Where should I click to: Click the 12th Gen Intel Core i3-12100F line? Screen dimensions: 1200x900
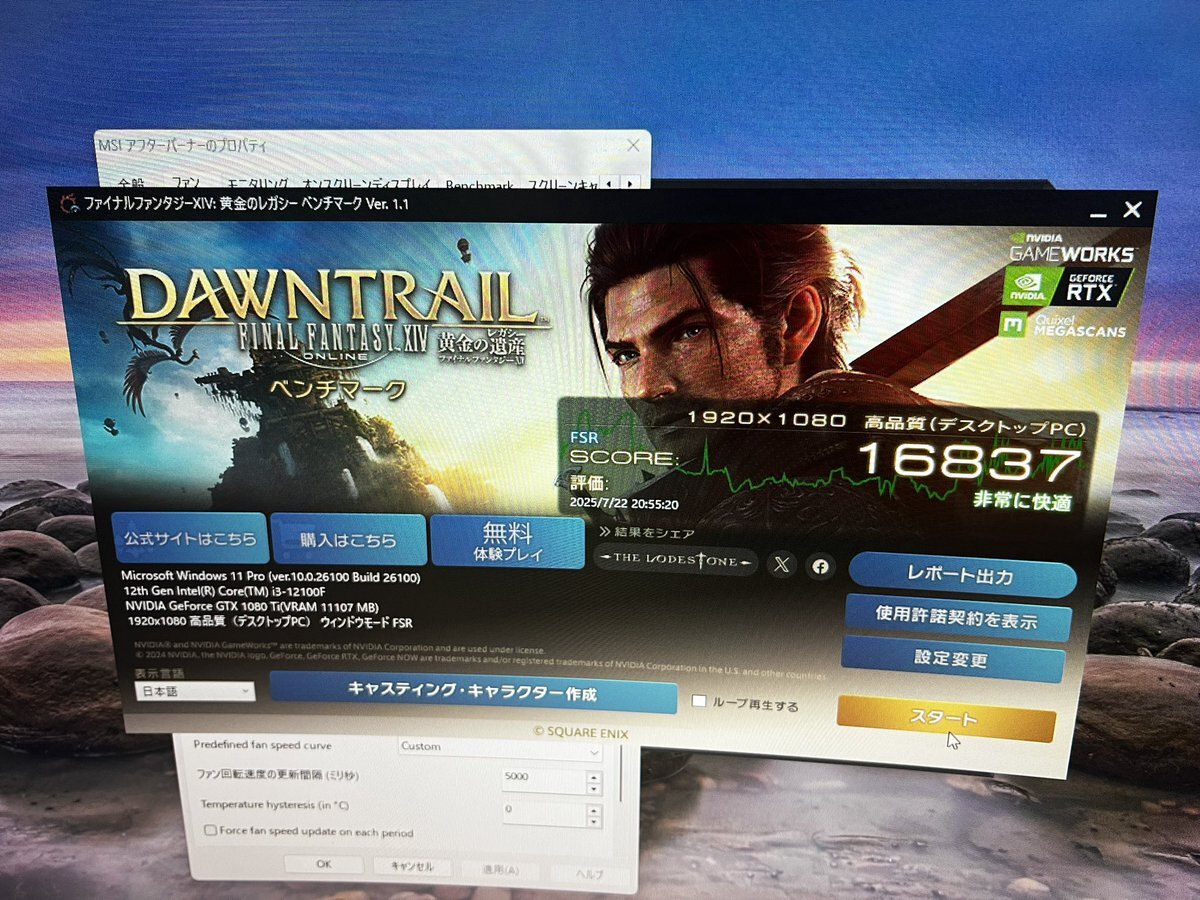click(x=227, y=591)
